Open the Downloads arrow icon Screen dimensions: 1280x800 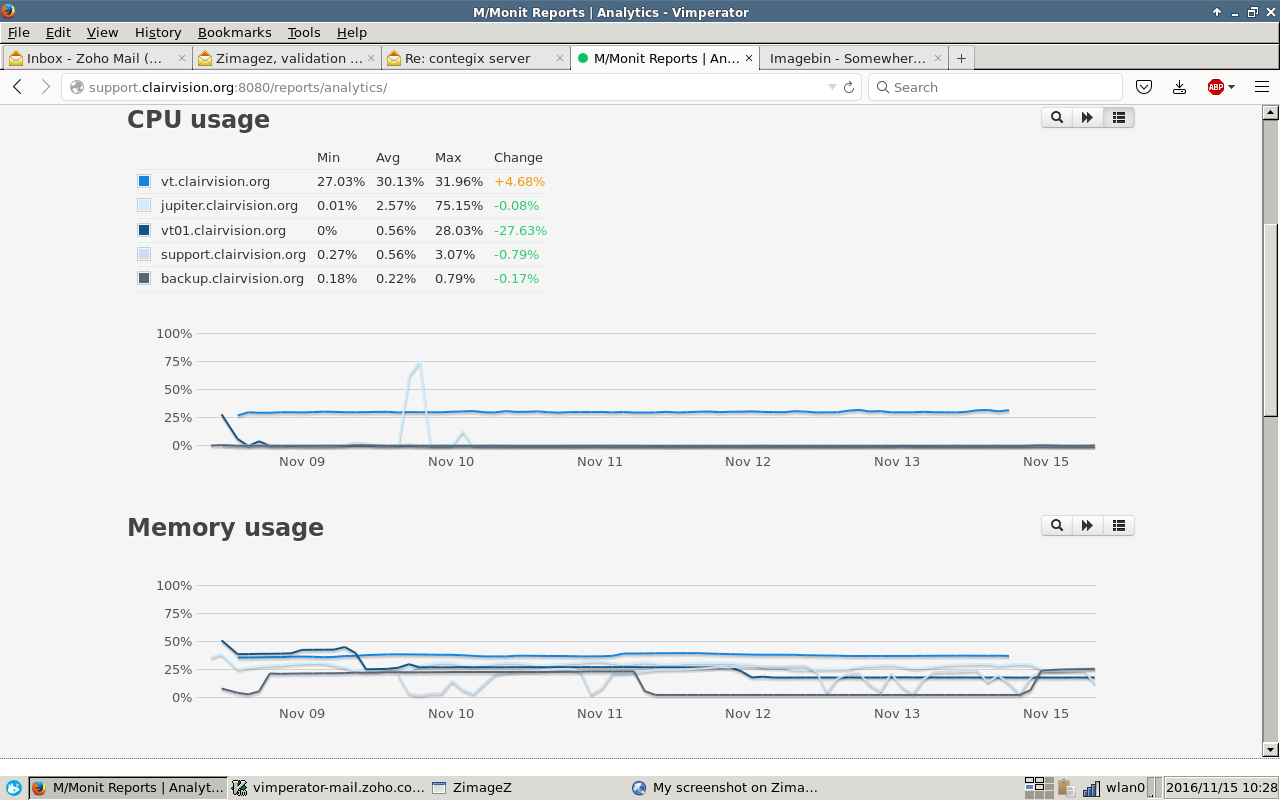[x=1179, y=87]
